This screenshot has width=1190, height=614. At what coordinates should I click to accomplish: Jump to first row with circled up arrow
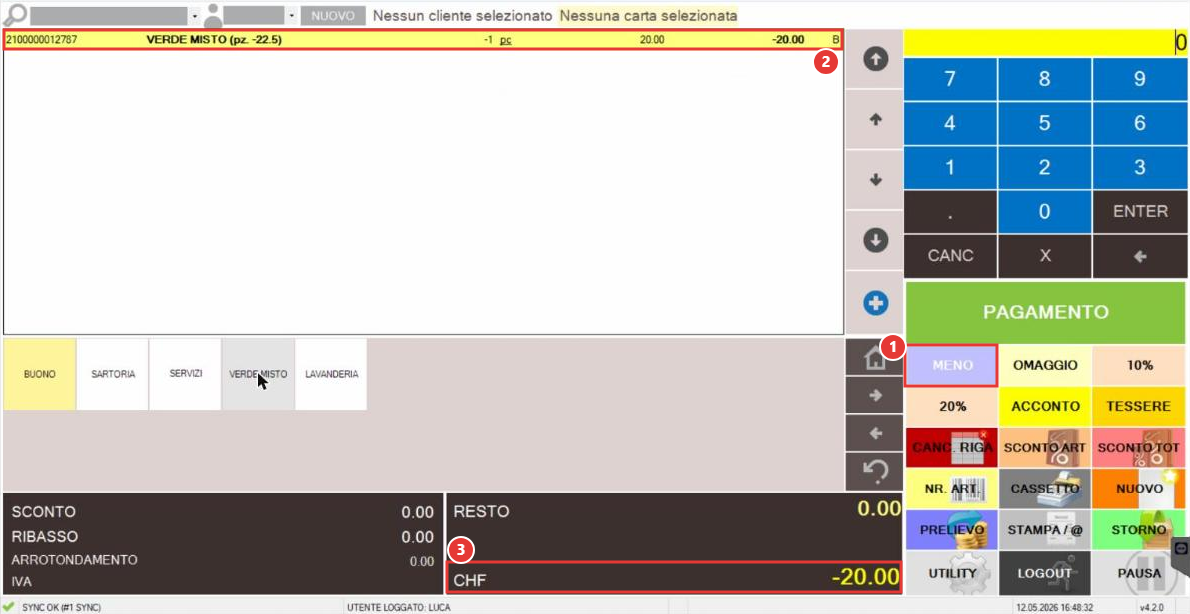click(876, 59)
